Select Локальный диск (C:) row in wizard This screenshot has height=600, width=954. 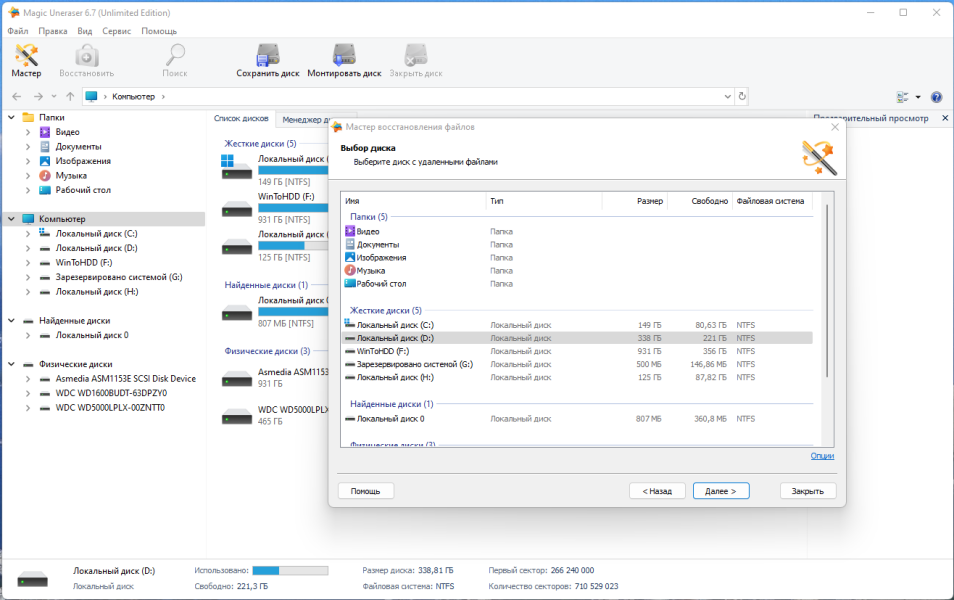[x=577, y=325]
